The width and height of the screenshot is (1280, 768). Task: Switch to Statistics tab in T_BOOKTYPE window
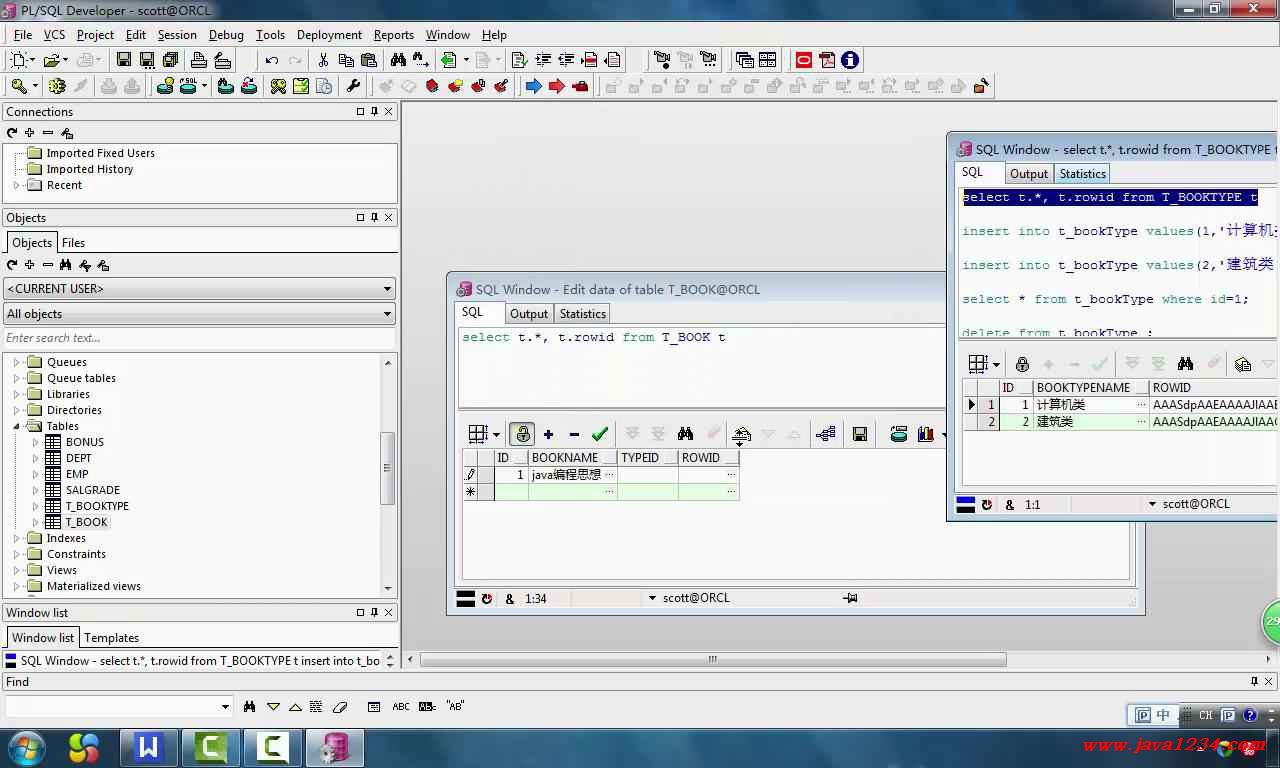(x=1083, y=173)
